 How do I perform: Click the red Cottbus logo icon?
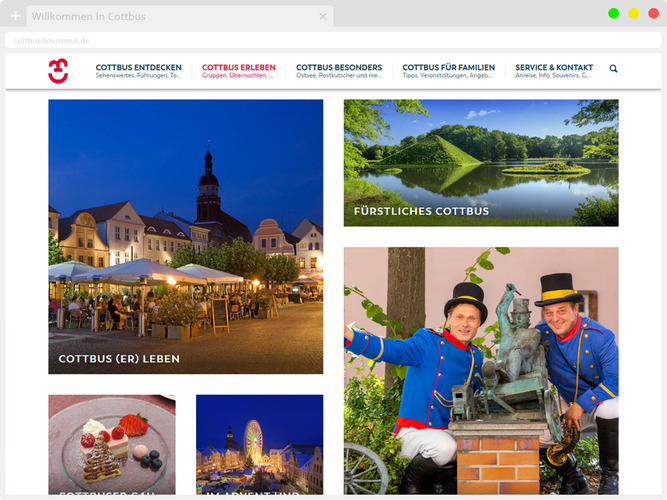(x=58, y=71)
